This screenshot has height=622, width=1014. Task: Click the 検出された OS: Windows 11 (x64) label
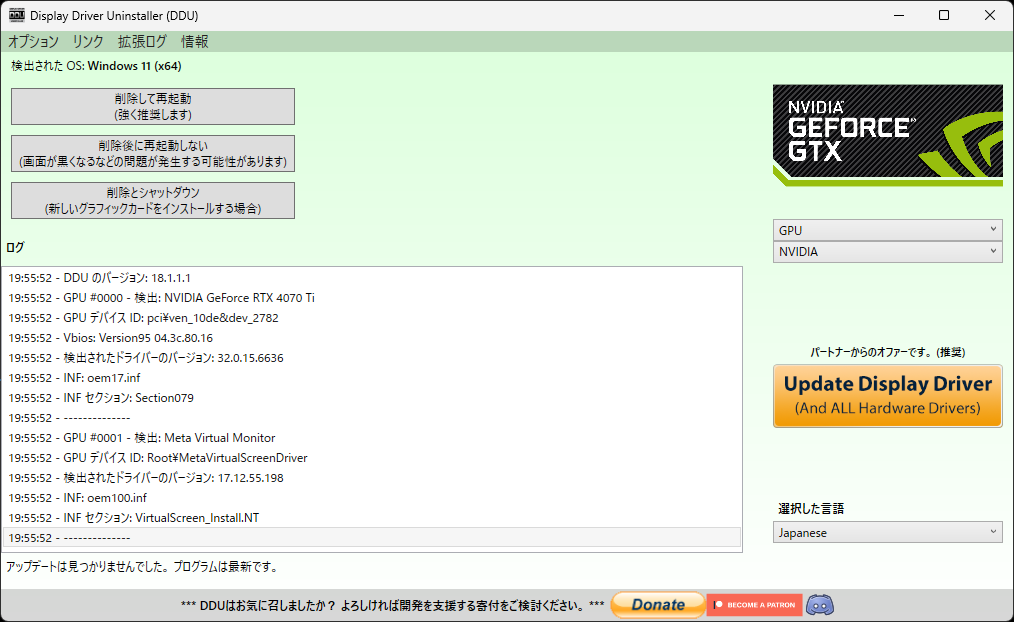96,66
